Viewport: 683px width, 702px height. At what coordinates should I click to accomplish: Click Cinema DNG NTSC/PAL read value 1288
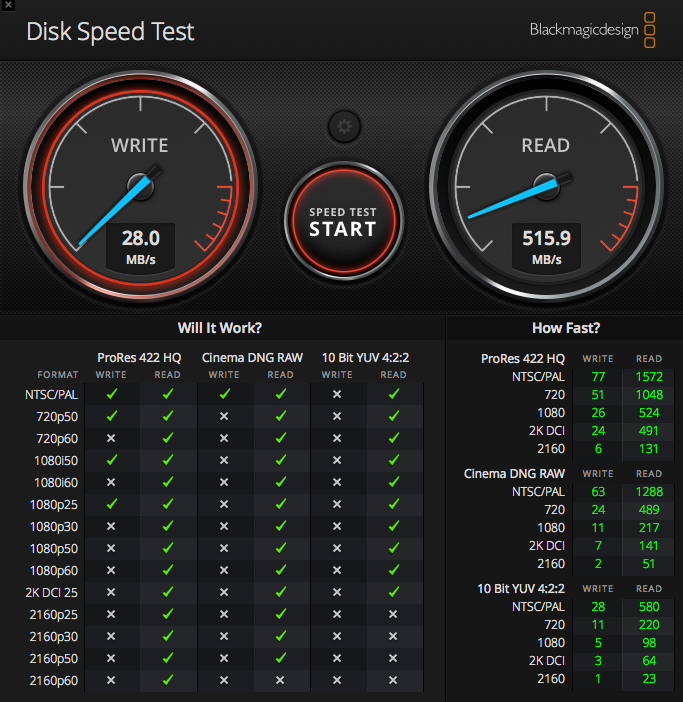pyautogui.click(x=649, y=492)
